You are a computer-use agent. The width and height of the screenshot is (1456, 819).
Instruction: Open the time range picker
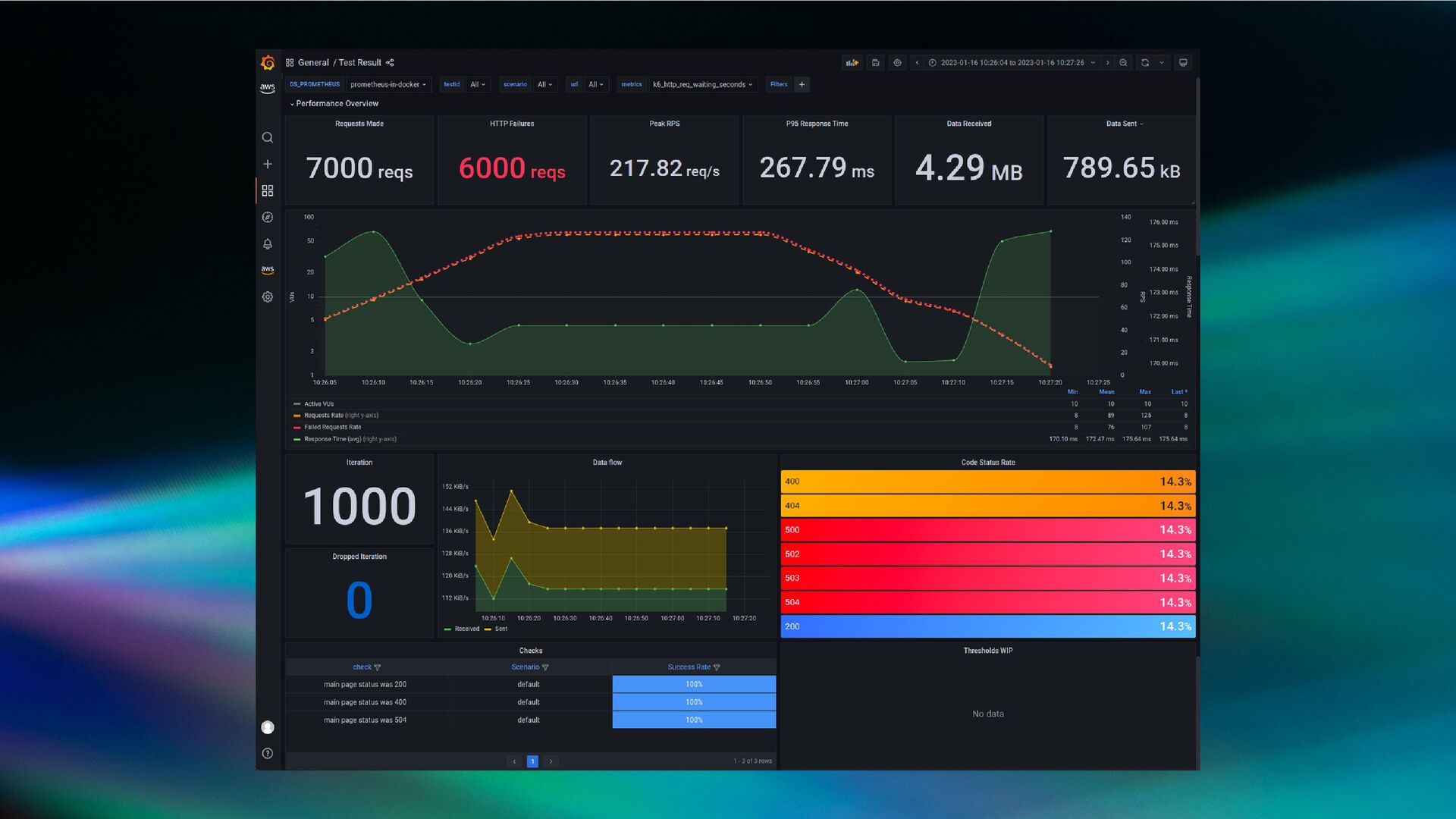point(1012,63)
